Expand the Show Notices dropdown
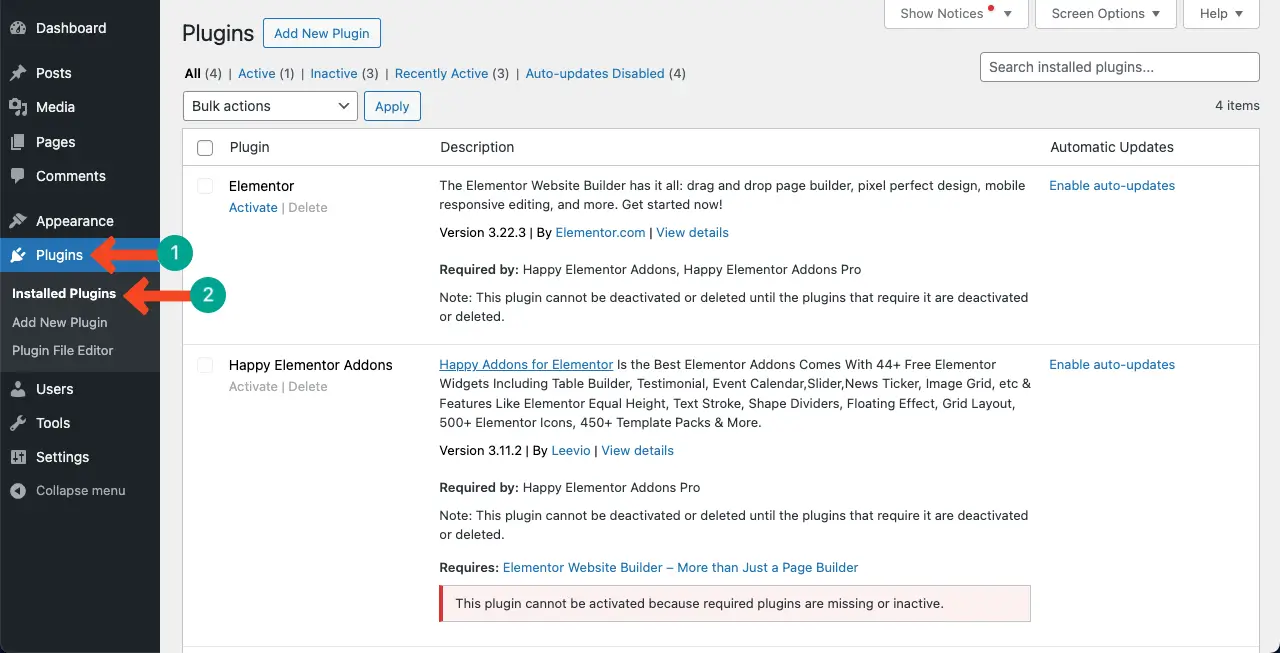The width and height of the screenshot is (1280, 653). coord(956,14)
